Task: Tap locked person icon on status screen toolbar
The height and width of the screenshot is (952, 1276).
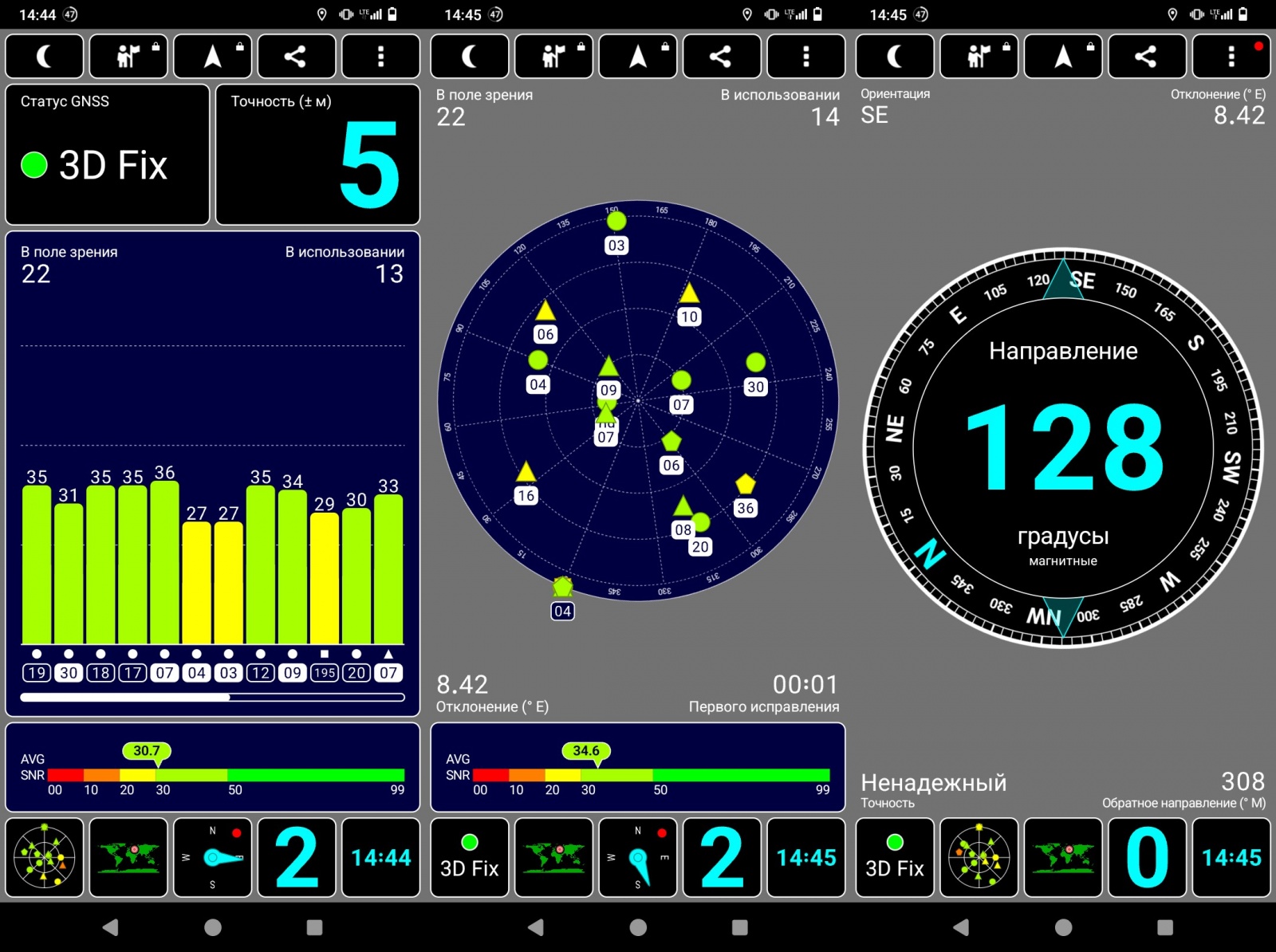Action: coord(128,56)
